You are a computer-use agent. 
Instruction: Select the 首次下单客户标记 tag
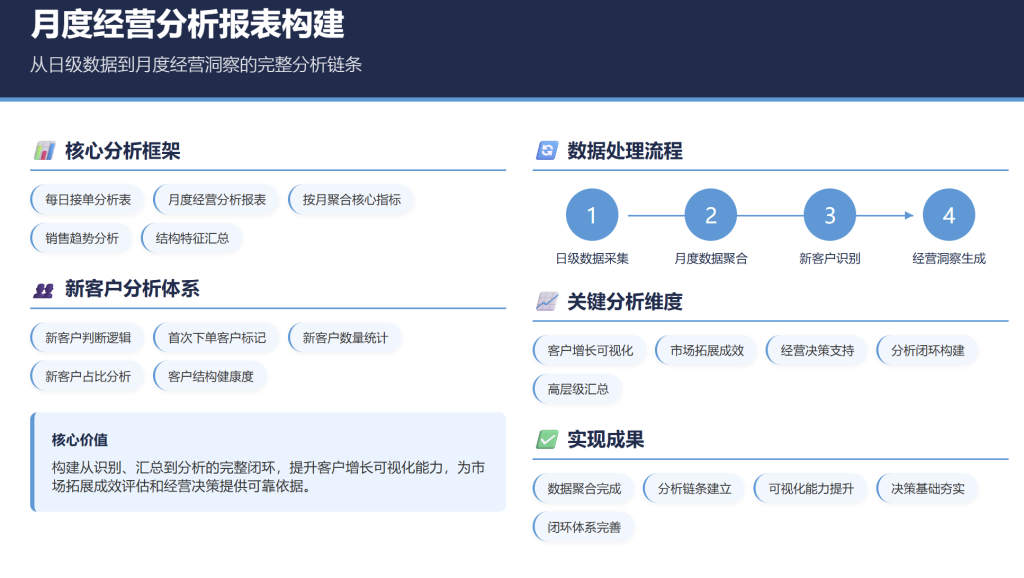[x=216, y=338]
